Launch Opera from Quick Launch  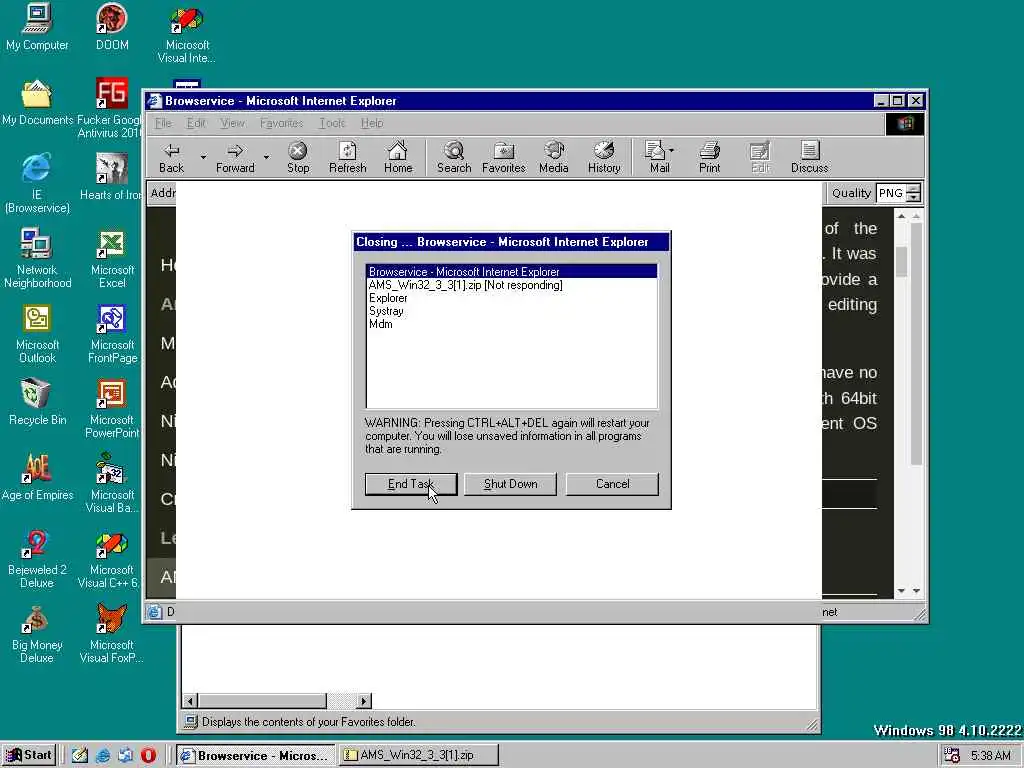click(x=148, y=755)
